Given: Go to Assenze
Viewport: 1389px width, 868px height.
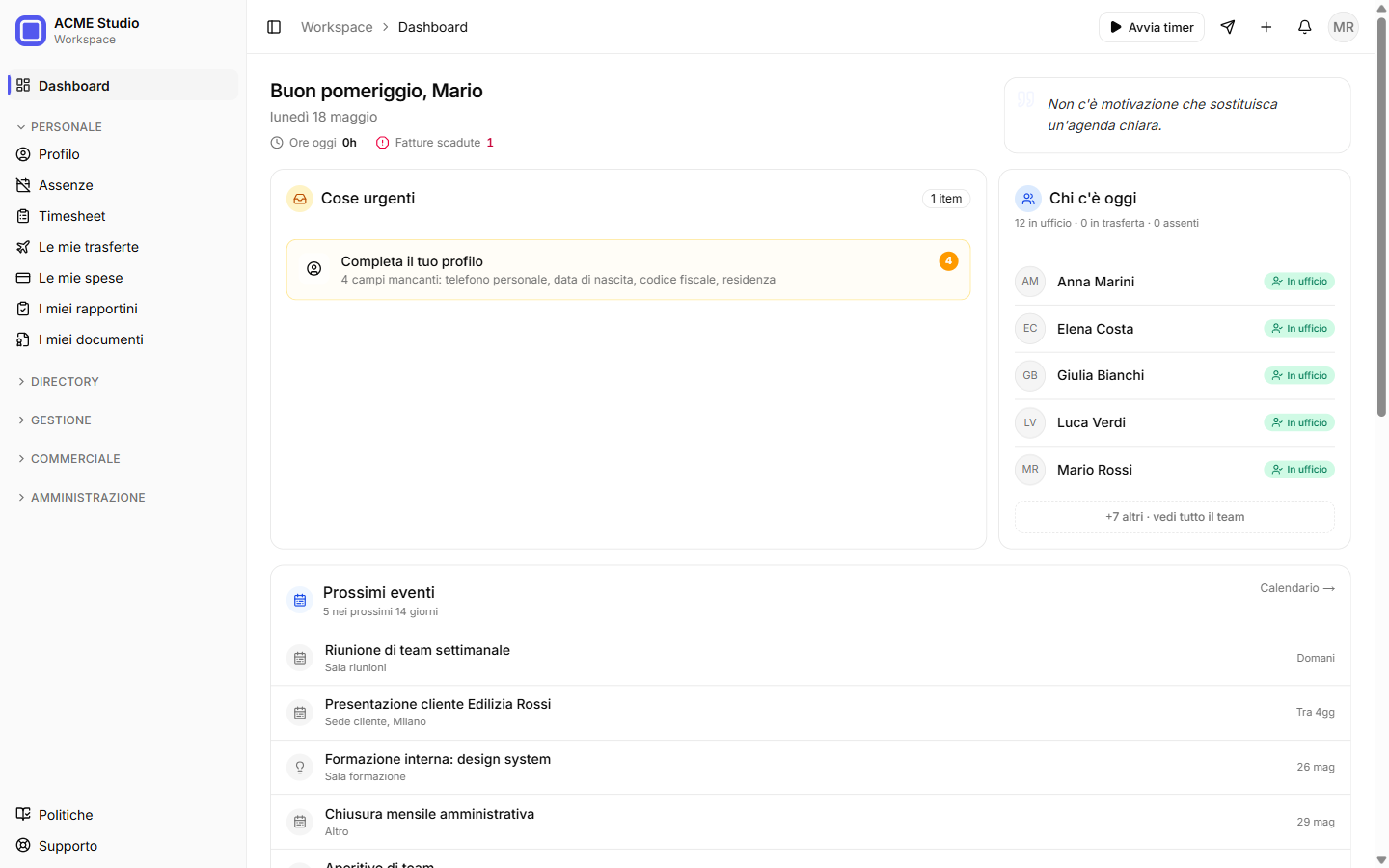Looking at the screenshot, I should tap(123, 185).
